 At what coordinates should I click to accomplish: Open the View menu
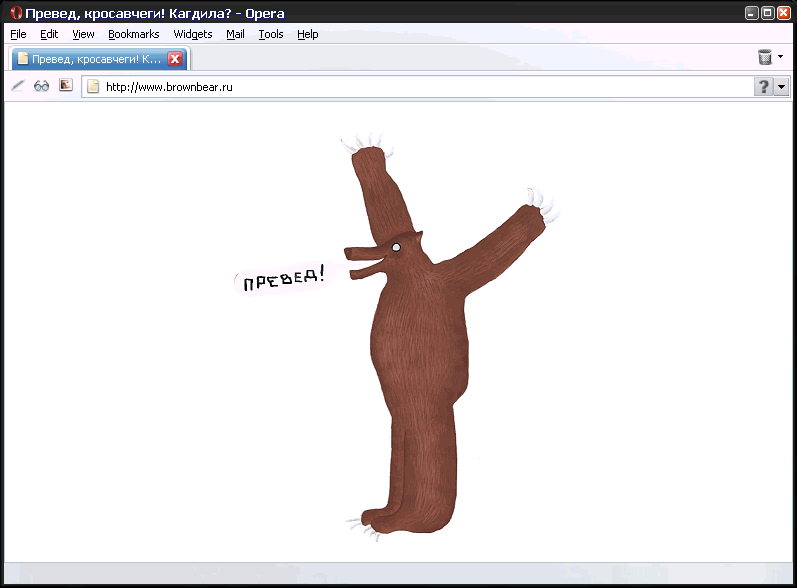coord(83,34)
